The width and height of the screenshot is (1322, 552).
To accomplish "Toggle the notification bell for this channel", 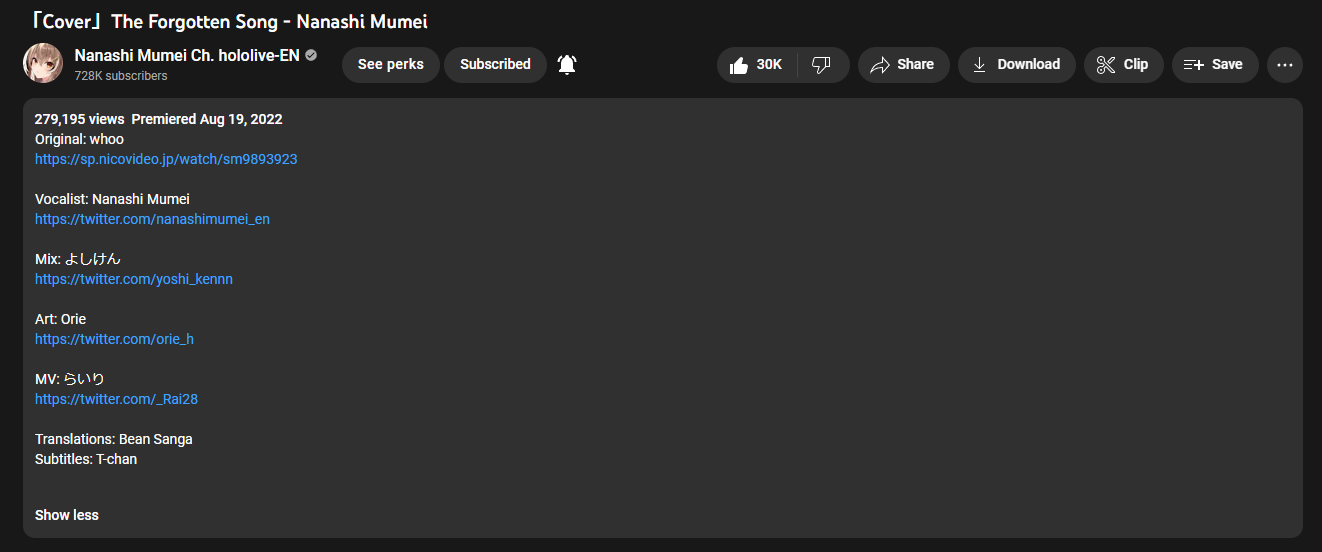I will tap(567, 65).
